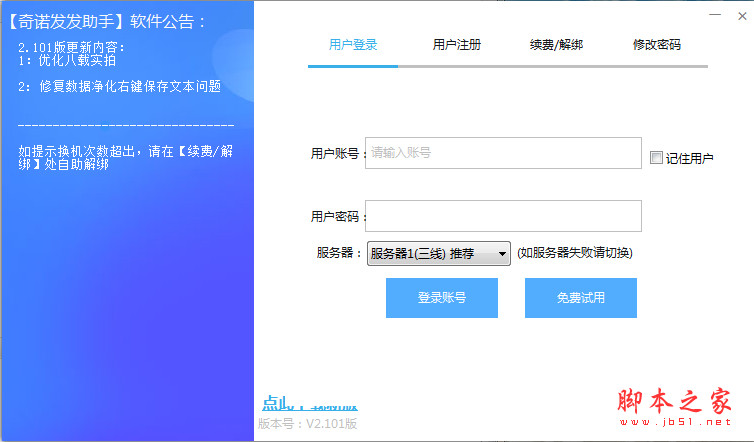Click the 如提示换机次数超出 notice text
Viewport: 754px width, 442px height.
click(126, 158)
